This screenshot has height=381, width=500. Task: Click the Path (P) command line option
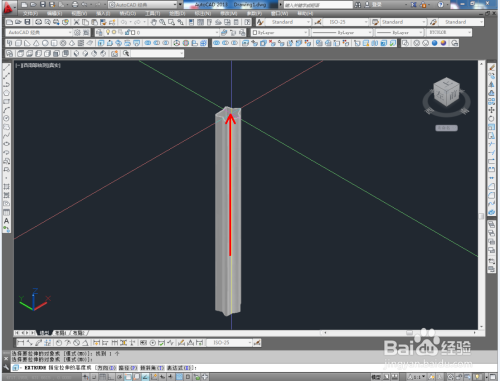coord(128,368)
